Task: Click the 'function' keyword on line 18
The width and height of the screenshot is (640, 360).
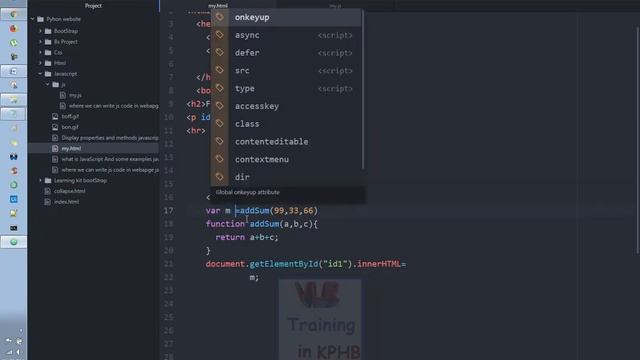Action: pos(225,224)
